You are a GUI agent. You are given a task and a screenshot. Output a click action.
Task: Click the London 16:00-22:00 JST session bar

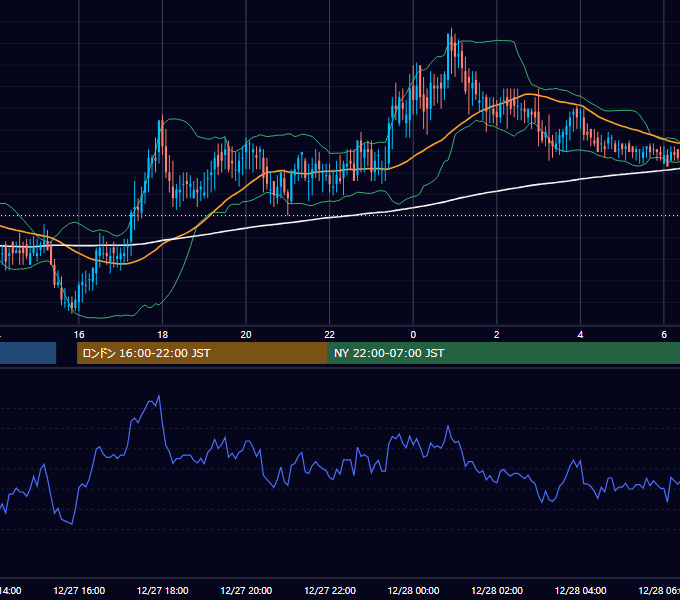pyautogui.click(x=202, y=353)
